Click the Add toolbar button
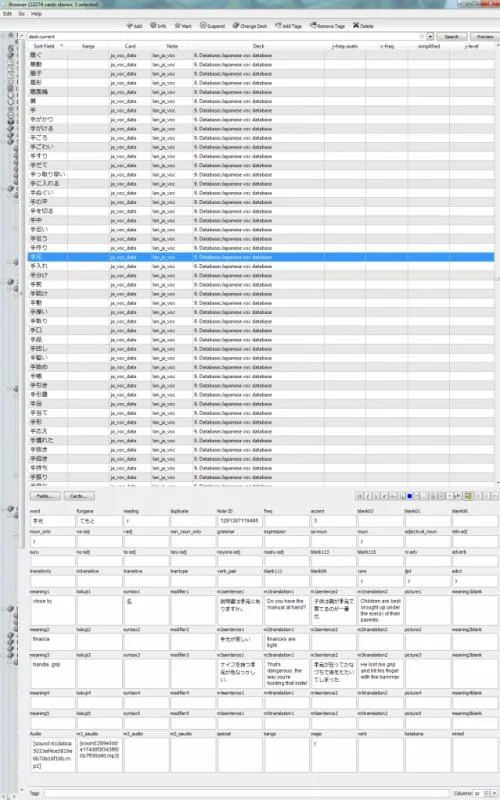This screenshot has height=800, width=500. 135,26
